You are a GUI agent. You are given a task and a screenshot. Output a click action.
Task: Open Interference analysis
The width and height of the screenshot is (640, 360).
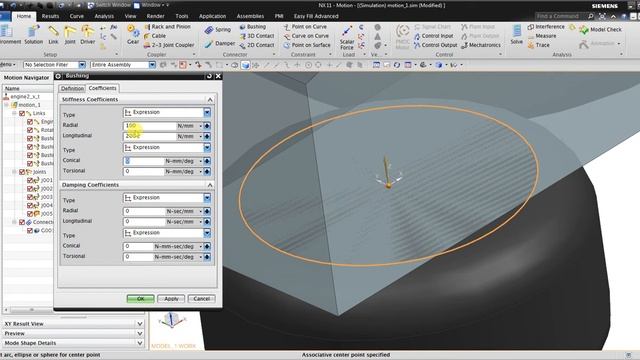point(546,27)
